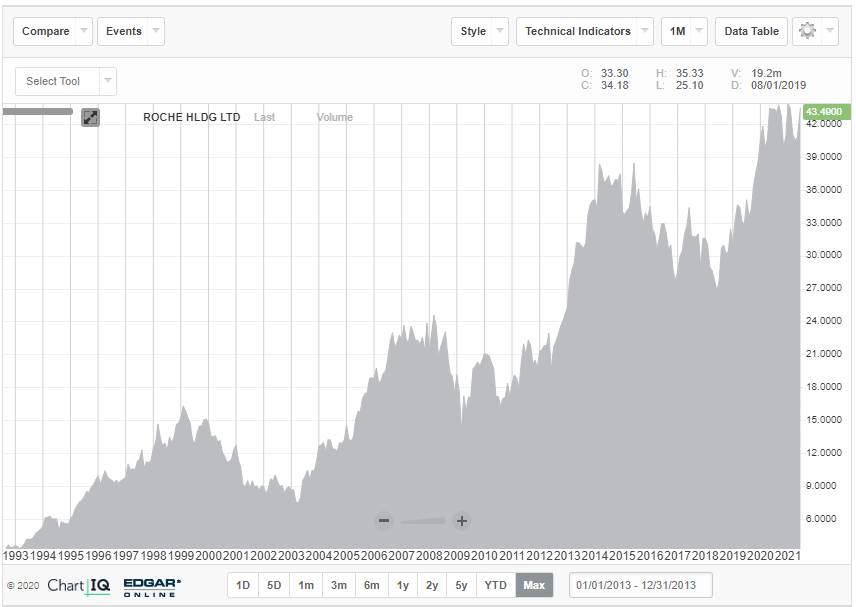Expand the Technical Indicators menu
The width and height of the screenshot is (856, 607).
pos(585,31)
